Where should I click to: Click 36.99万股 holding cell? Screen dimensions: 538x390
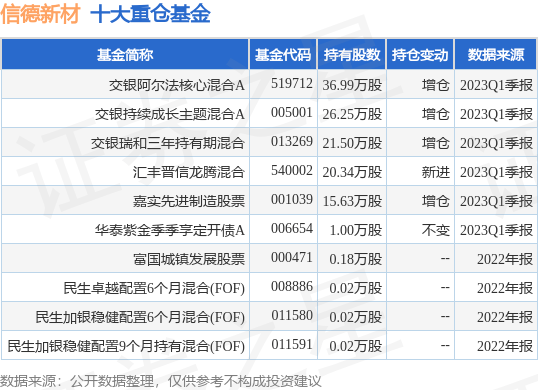tap(352, 85)
